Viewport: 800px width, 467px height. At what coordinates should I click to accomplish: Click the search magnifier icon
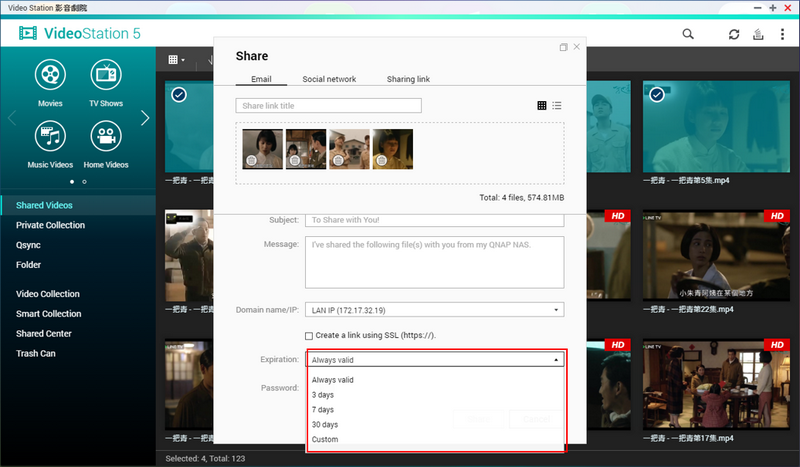688,34
